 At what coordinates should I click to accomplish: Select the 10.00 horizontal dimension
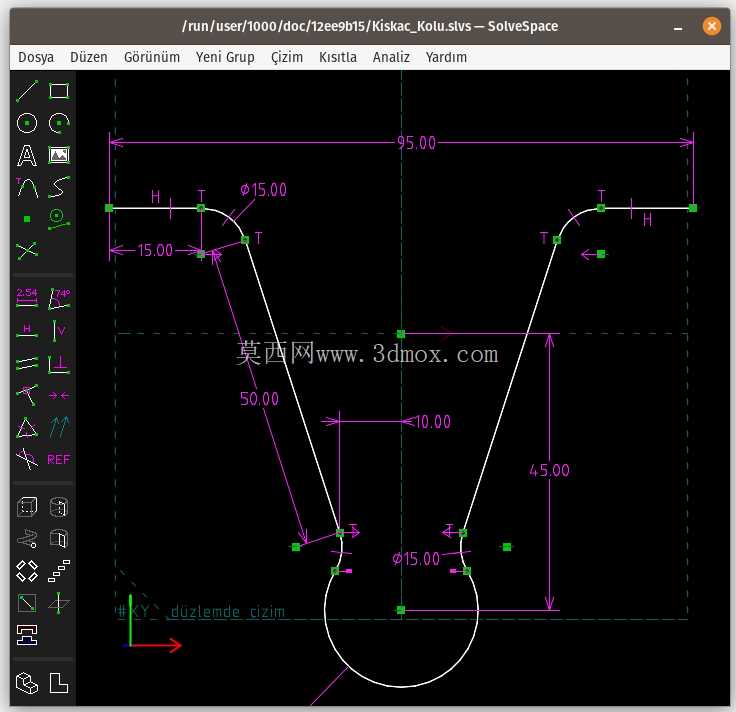pyautogui.click(x=432, y=421)
